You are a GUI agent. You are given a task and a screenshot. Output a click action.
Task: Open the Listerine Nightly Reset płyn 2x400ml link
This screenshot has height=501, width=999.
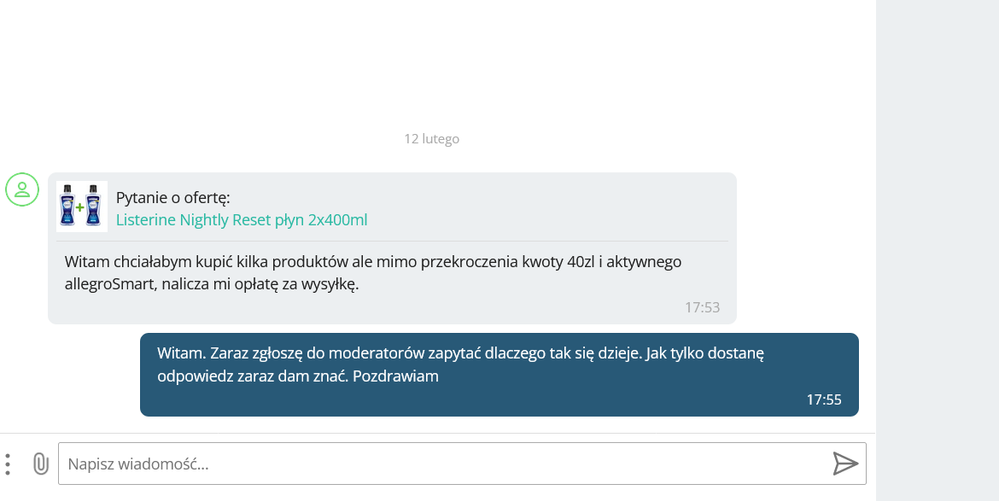tap(241, 220)
